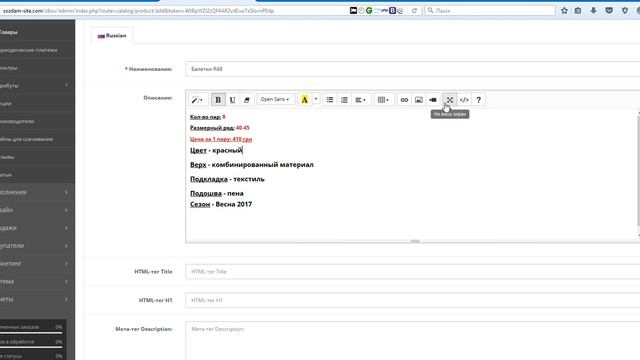Click the insert video icon
Viewport: 640px width, 360px height.
tap(433, 100)
